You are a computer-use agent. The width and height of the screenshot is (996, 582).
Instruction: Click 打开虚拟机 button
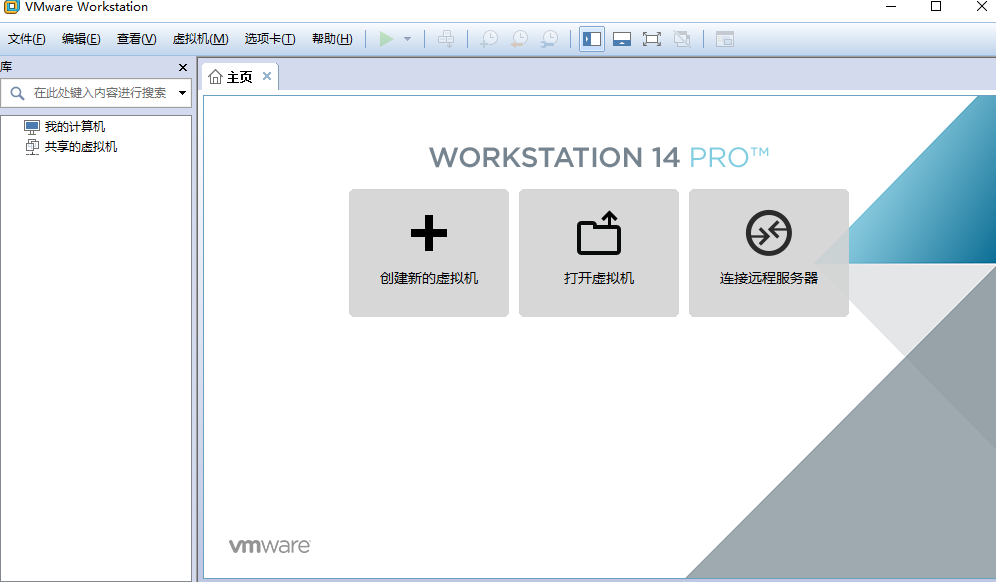coord(599,253)
